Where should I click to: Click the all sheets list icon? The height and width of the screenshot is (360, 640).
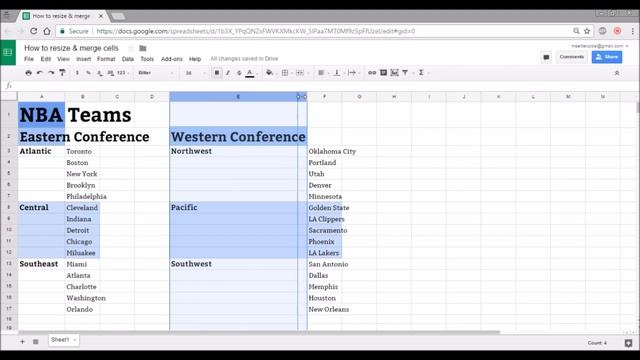tap(36, 341)
